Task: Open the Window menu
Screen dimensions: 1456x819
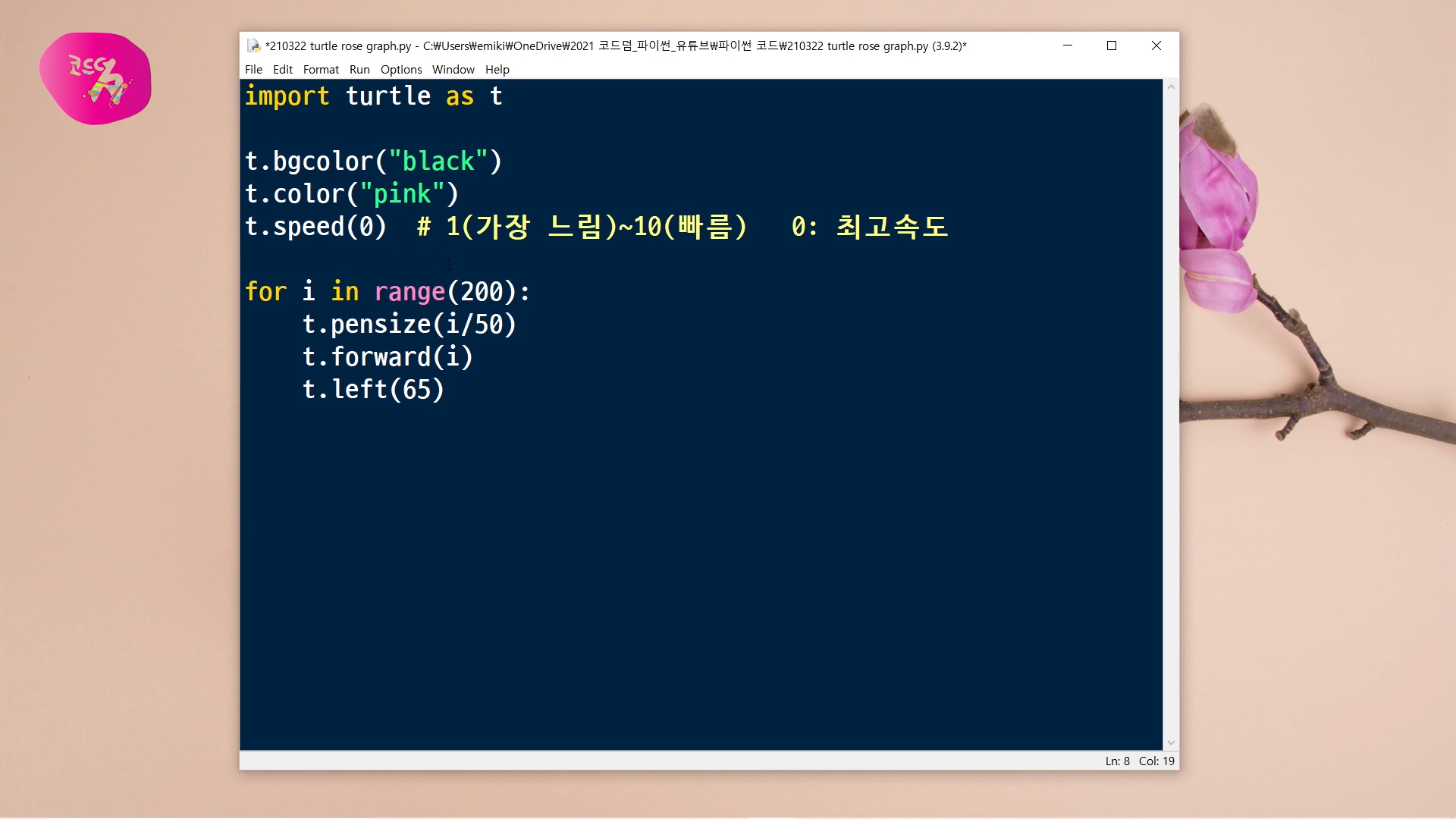Action: click(453, 69)
